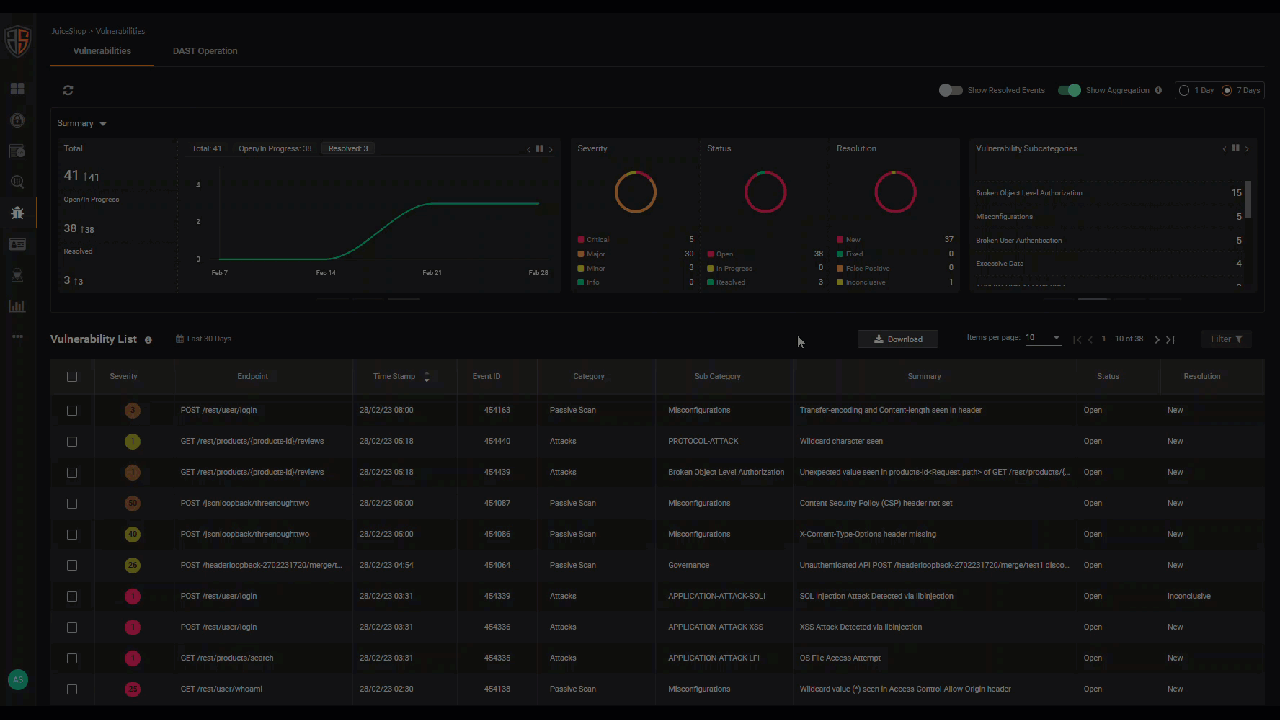This screenshot has height=720, width=1280.
Task: Select the 1 Day radio option
Action: pyautogui.click(x=1184, y=90)
